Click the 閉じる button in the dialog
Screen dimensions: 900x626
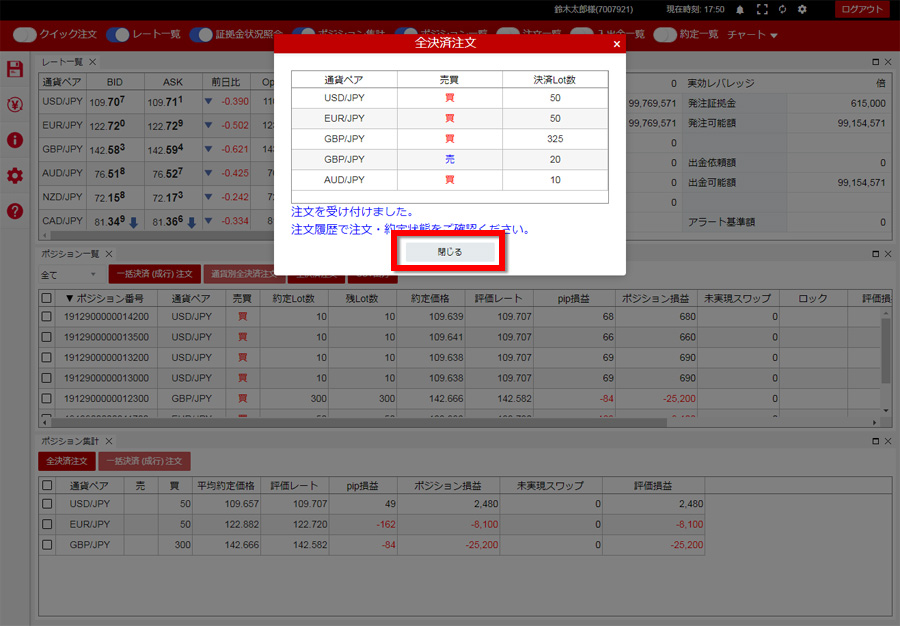point(449,252)
